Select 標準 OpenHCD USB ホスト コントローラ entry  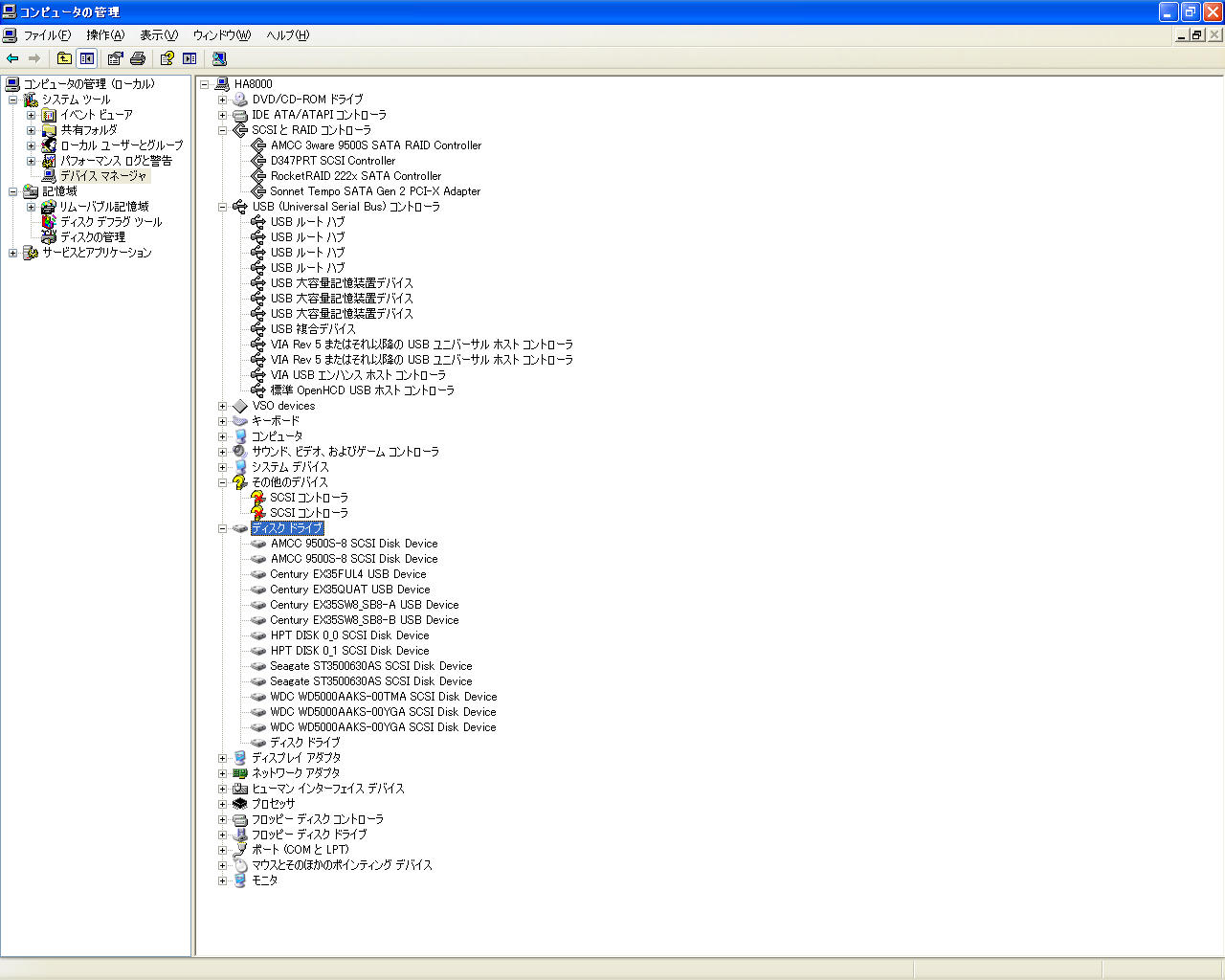[x=363, y=390]
